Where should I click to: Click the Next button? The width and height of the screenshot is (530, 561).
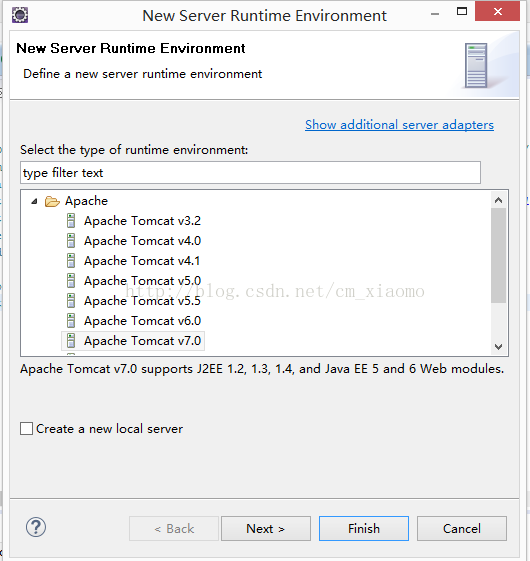[x=266, y=528]
